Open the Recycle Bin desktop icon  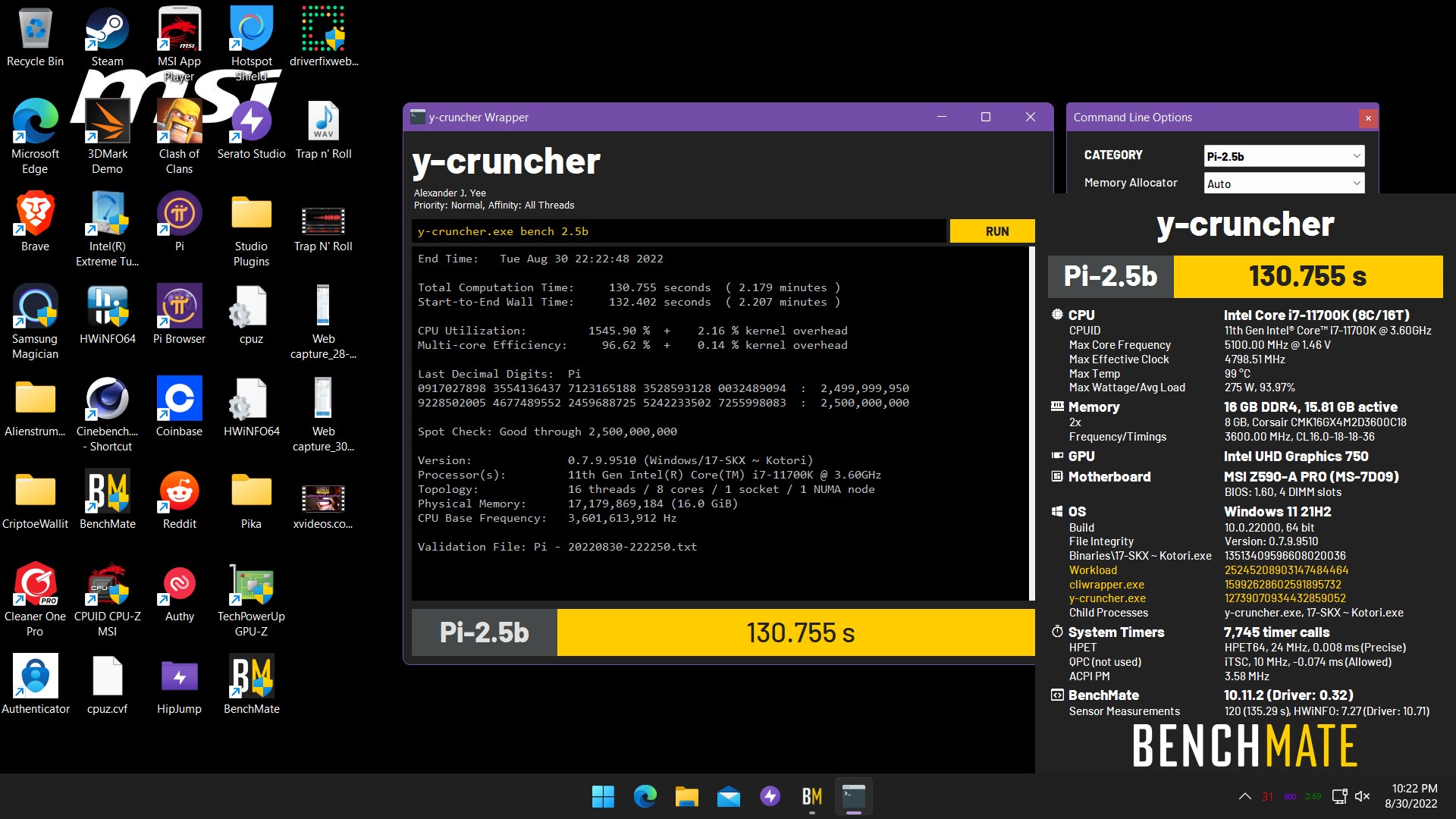(35, 38)
